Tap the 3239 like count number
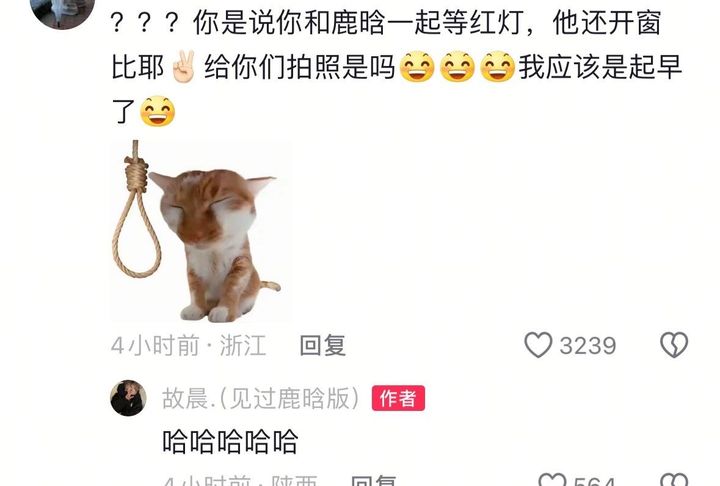This screenshot has width=720, height=486. pos(588,345)
